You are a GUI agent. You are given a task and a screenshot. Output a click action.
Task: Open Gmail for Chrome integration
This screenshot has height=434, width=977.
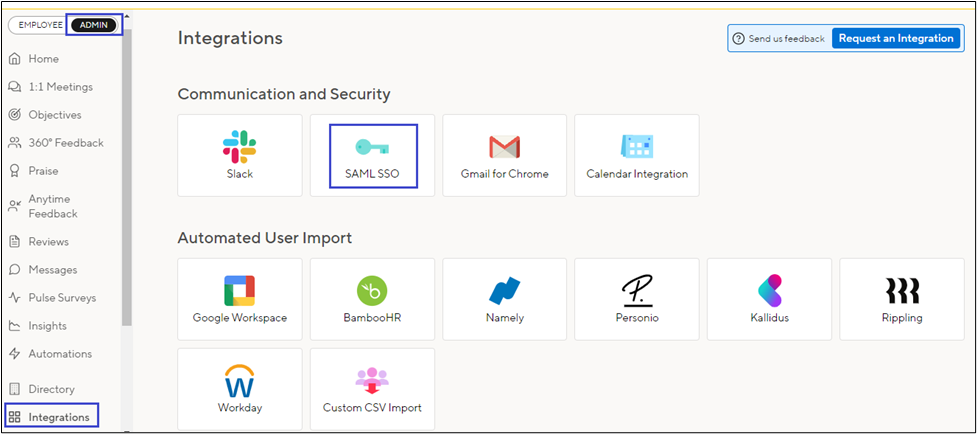coord(504,154)
